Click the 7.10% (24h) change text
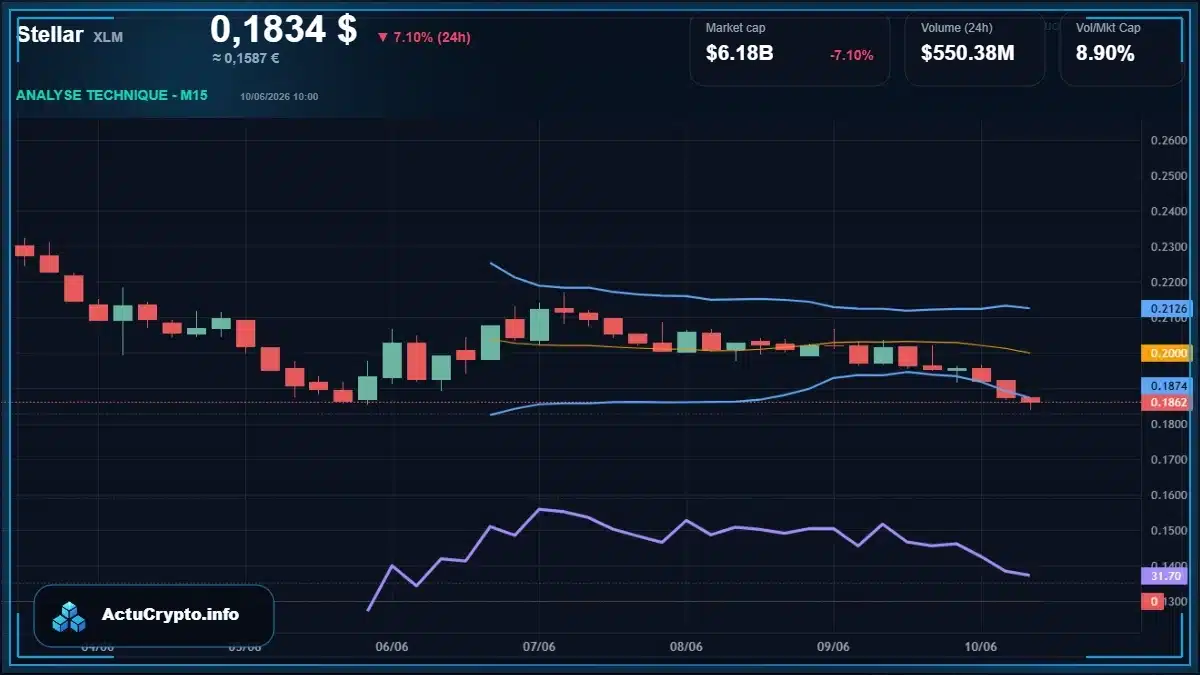 [x=432, y=37]
